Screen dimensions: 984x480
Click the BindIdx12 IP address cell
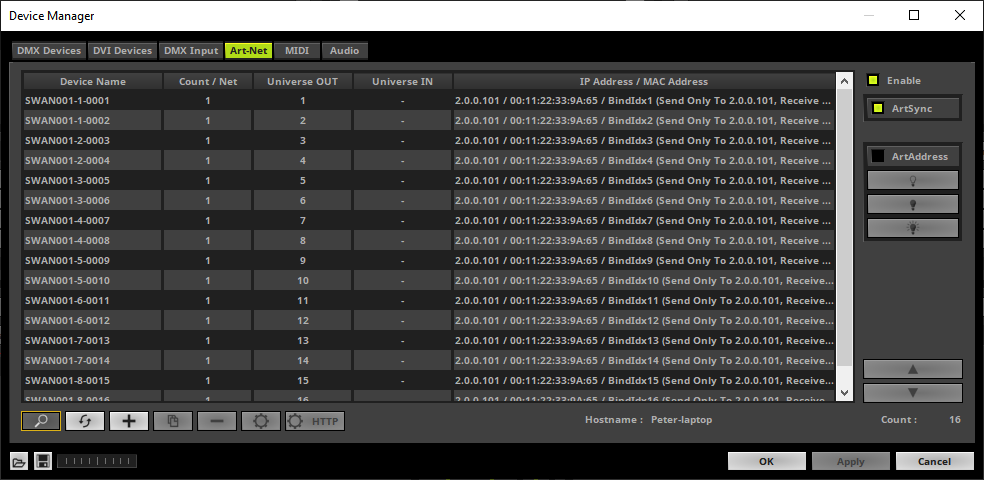(x=644, y=321)
